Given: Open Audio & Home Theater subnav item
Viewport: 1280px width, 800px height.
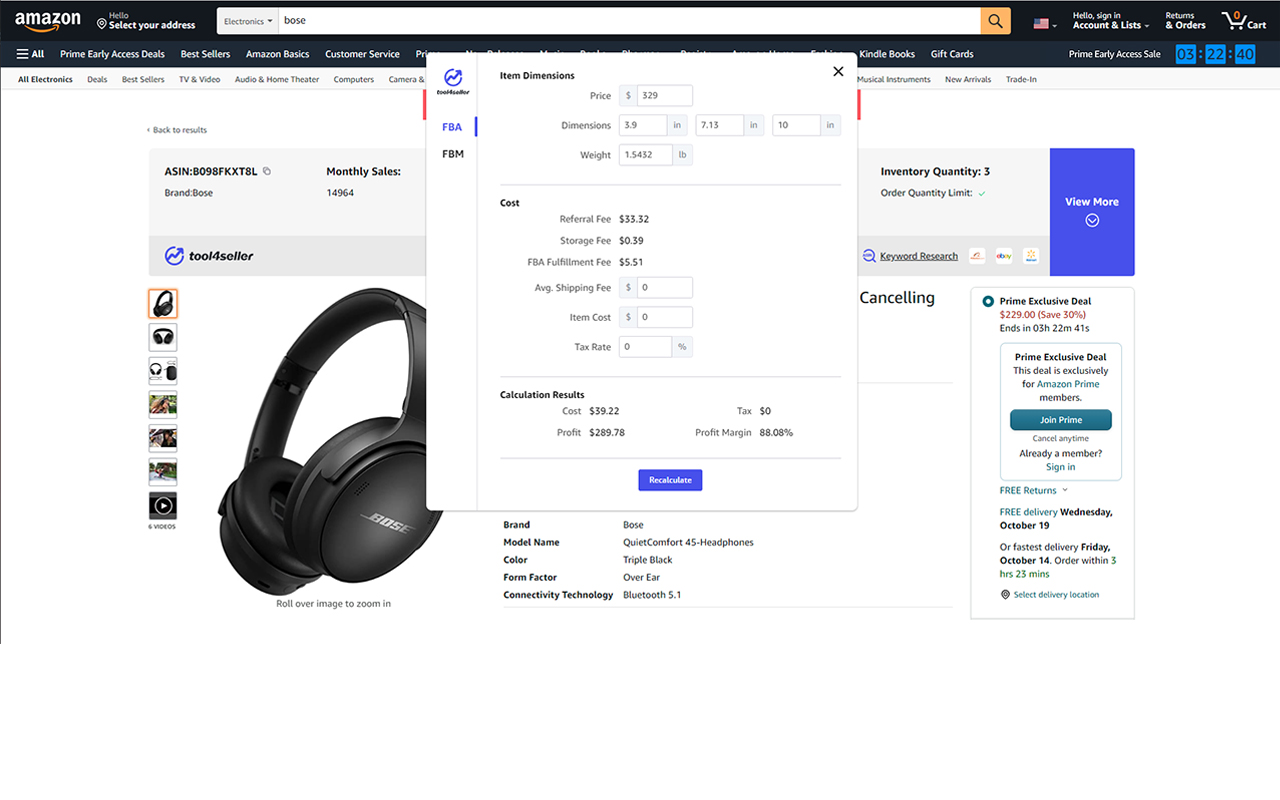Looking at the screenshot, I should [x=277, y=80].
